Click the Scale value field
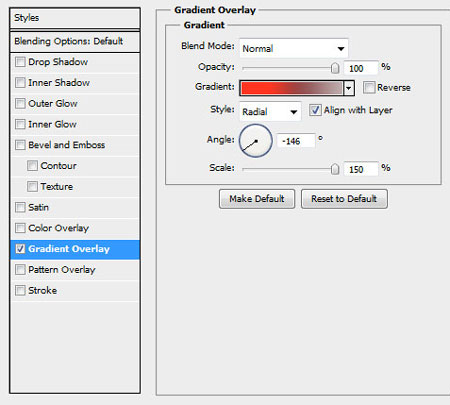 coord(361,169)
